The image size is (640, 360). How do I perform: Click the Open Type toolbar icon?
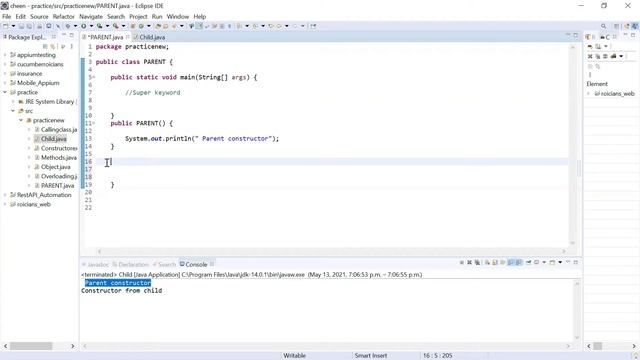point(158,26)
